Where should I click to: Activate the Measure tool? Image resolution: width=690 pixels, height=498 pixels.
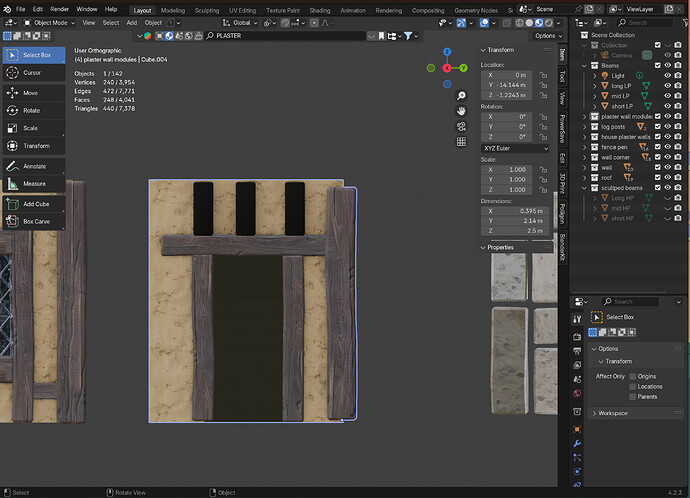click(33, 184)
